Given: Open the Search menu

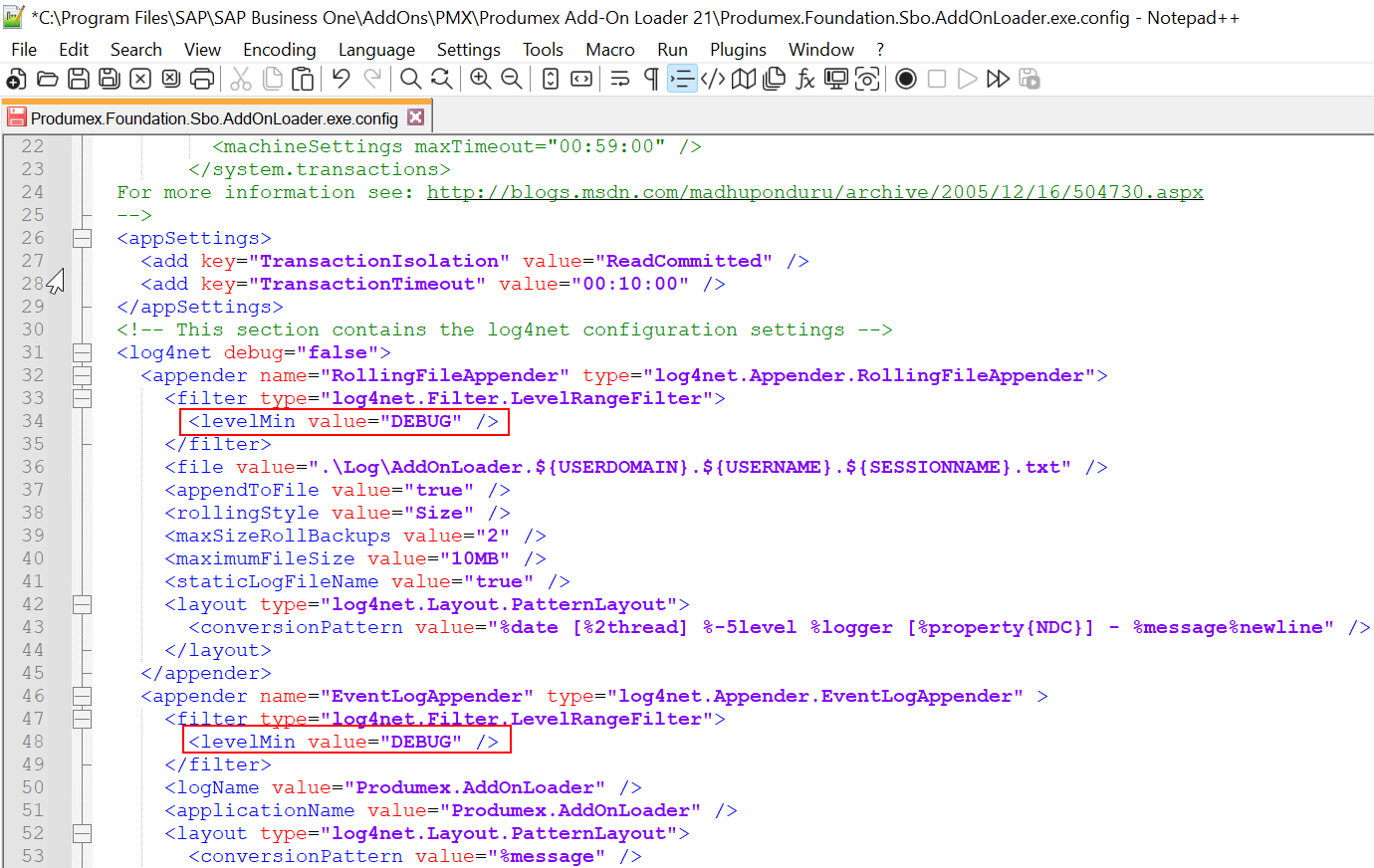Looking at the screenshot, I should 136,50.
